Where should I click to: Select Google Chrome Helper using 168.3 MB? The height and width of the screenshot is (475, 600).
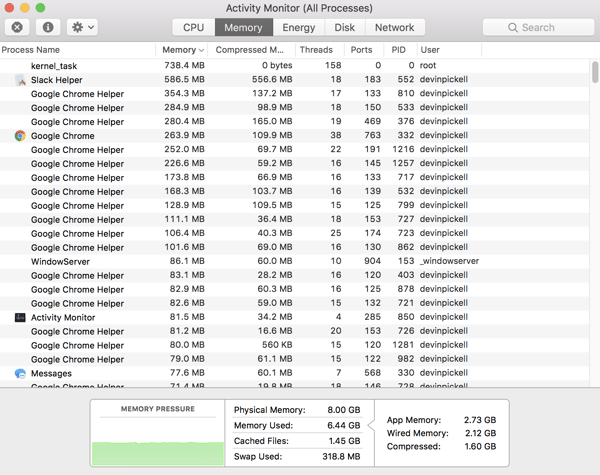pos(294,191)
